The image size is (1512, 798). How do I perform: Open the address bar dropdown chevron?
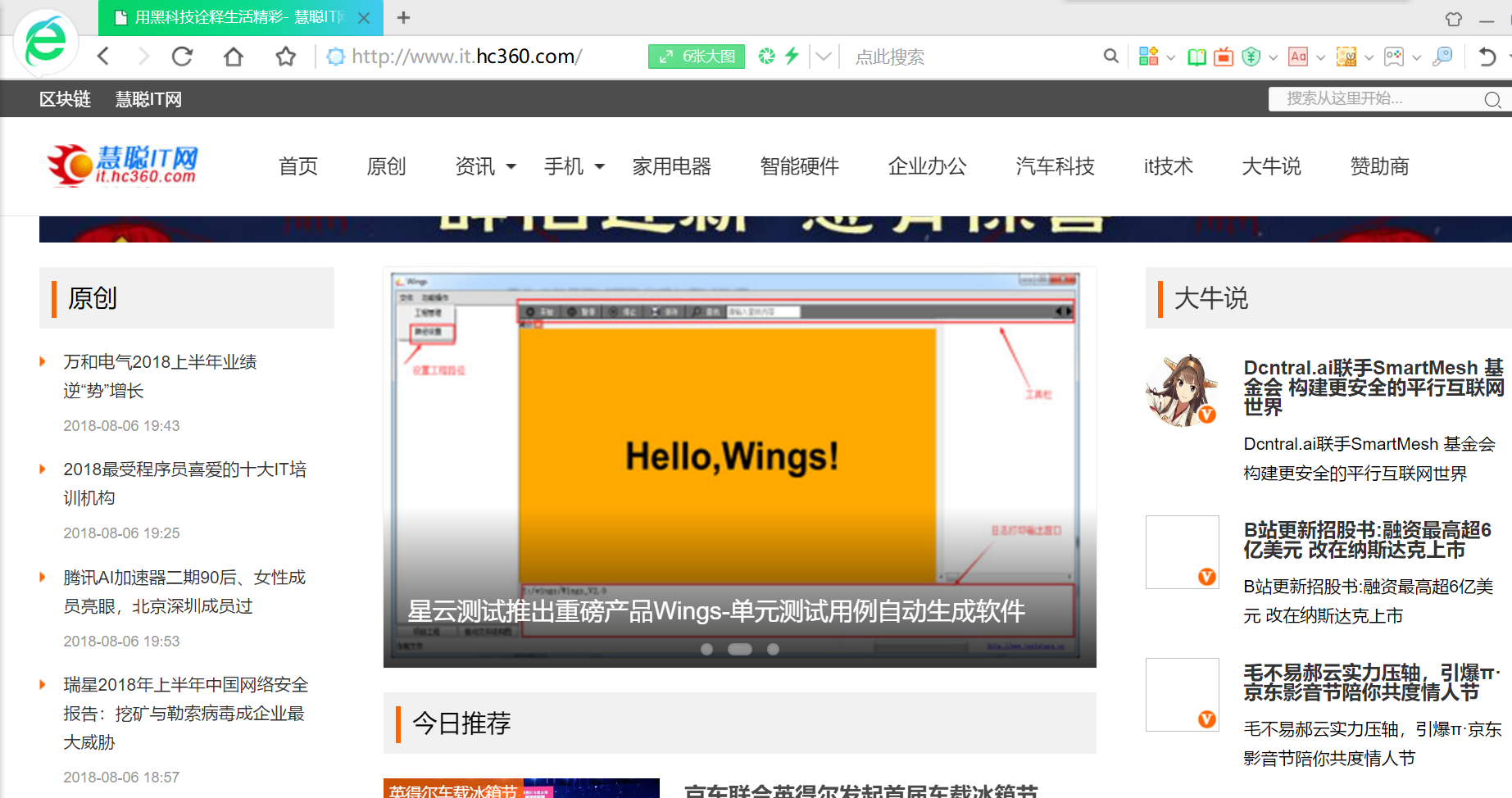pyautogui.click(x=824, y=57)
